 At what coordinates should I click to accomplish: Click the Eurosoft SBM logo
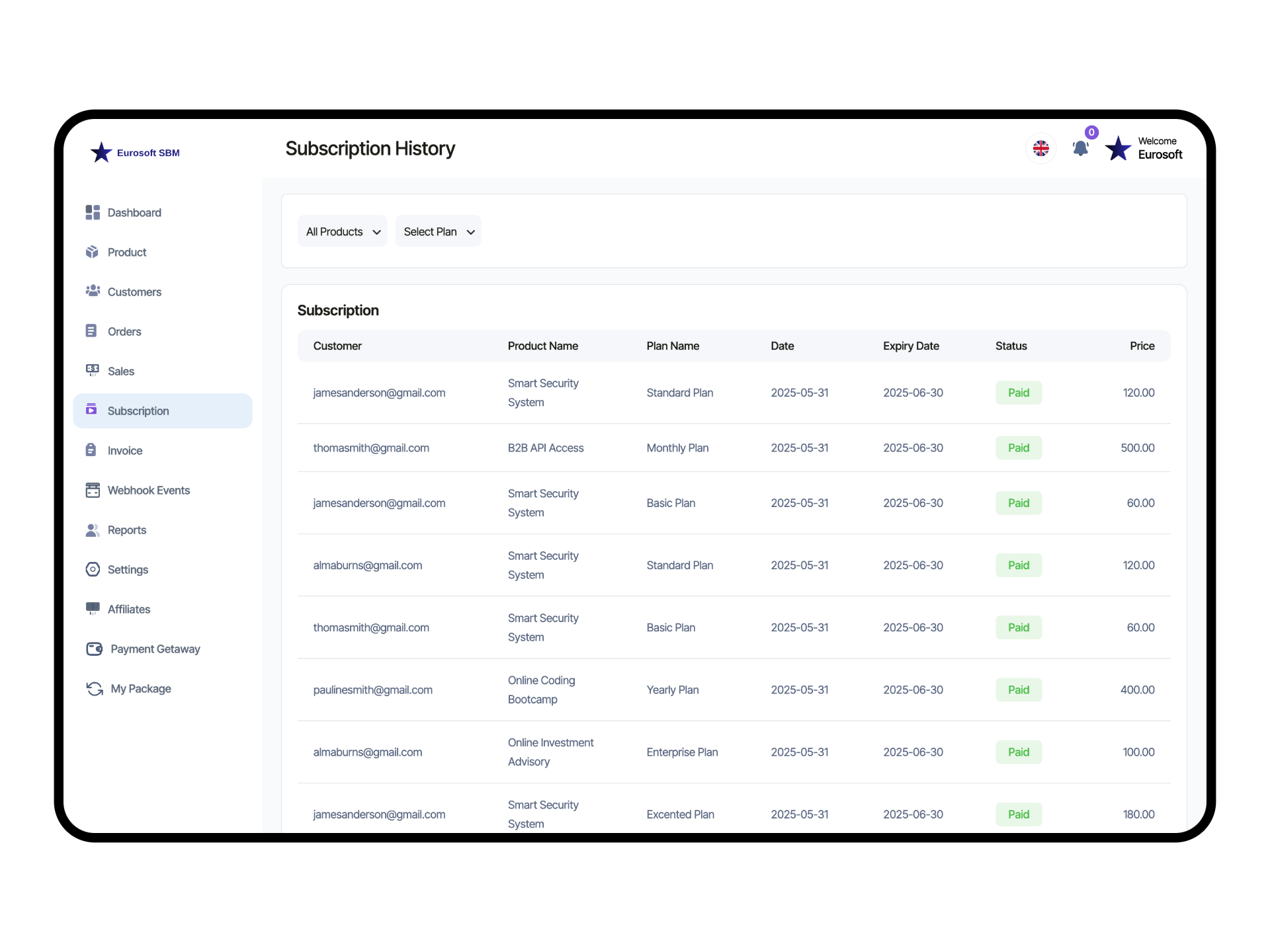click(x=135, y=152)
